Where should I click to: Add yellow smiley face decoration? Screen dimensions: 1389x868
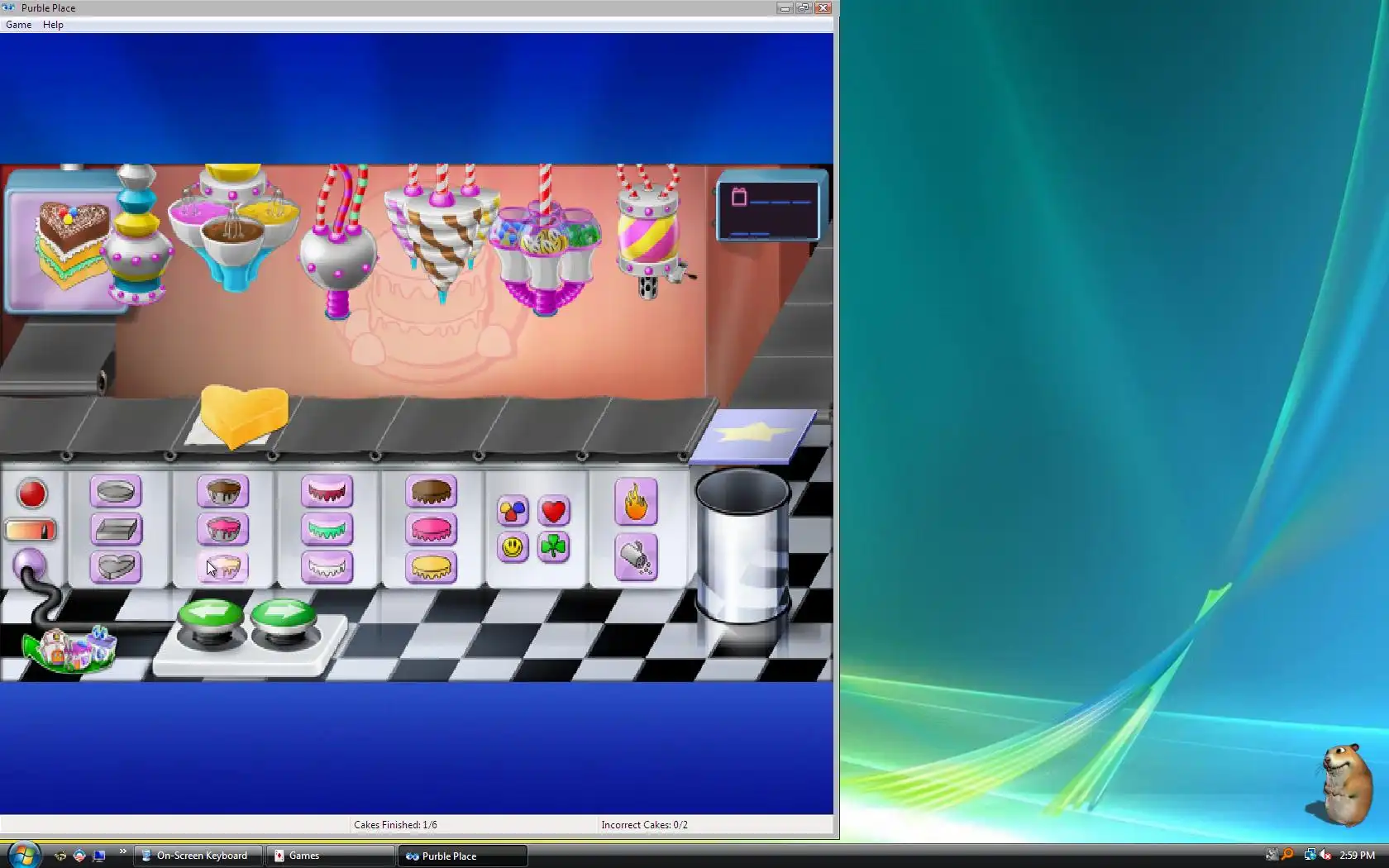[x=513, y=547]
